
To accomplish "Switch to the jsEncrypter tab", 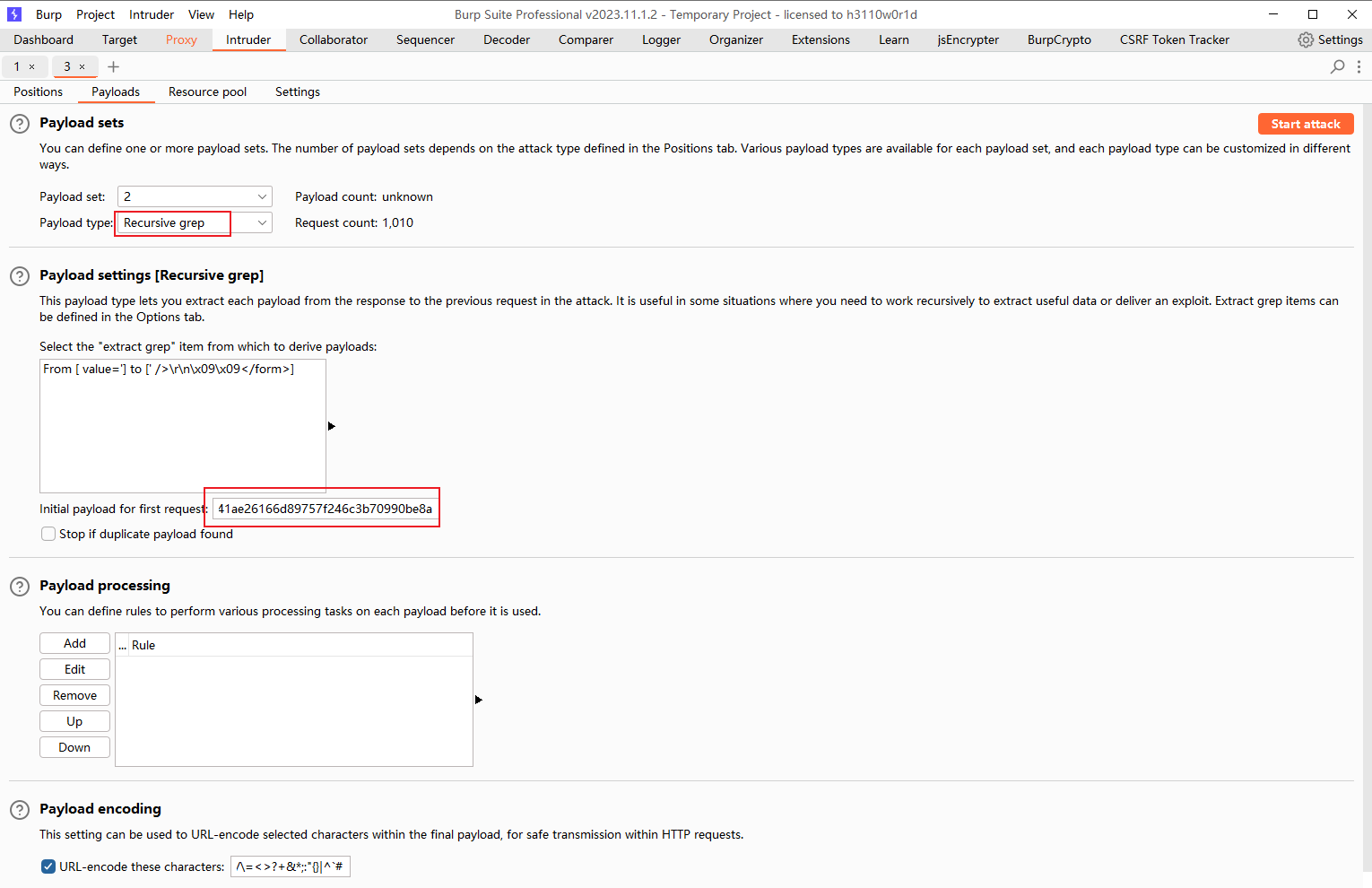I will click(x=968, y=39).
